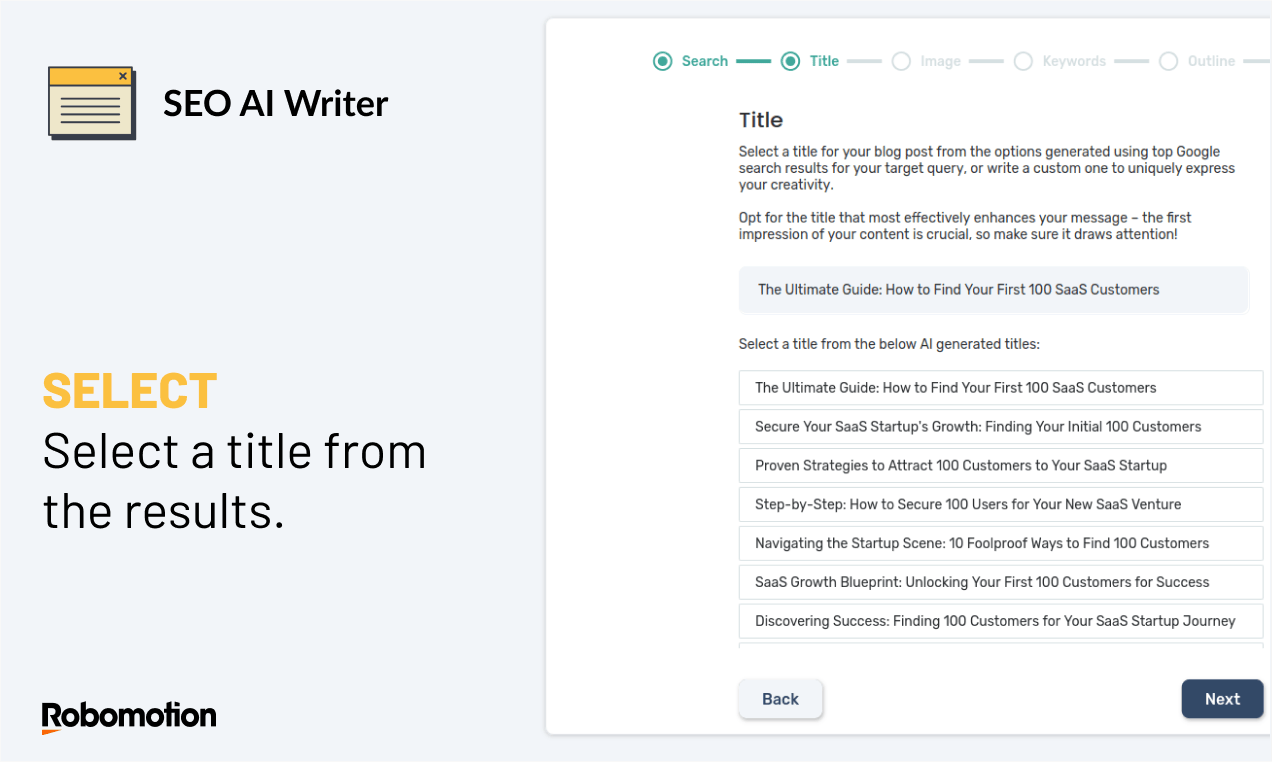Click the custom title input field
This screenshot has width=1272, height=762.
click(993, 290)
